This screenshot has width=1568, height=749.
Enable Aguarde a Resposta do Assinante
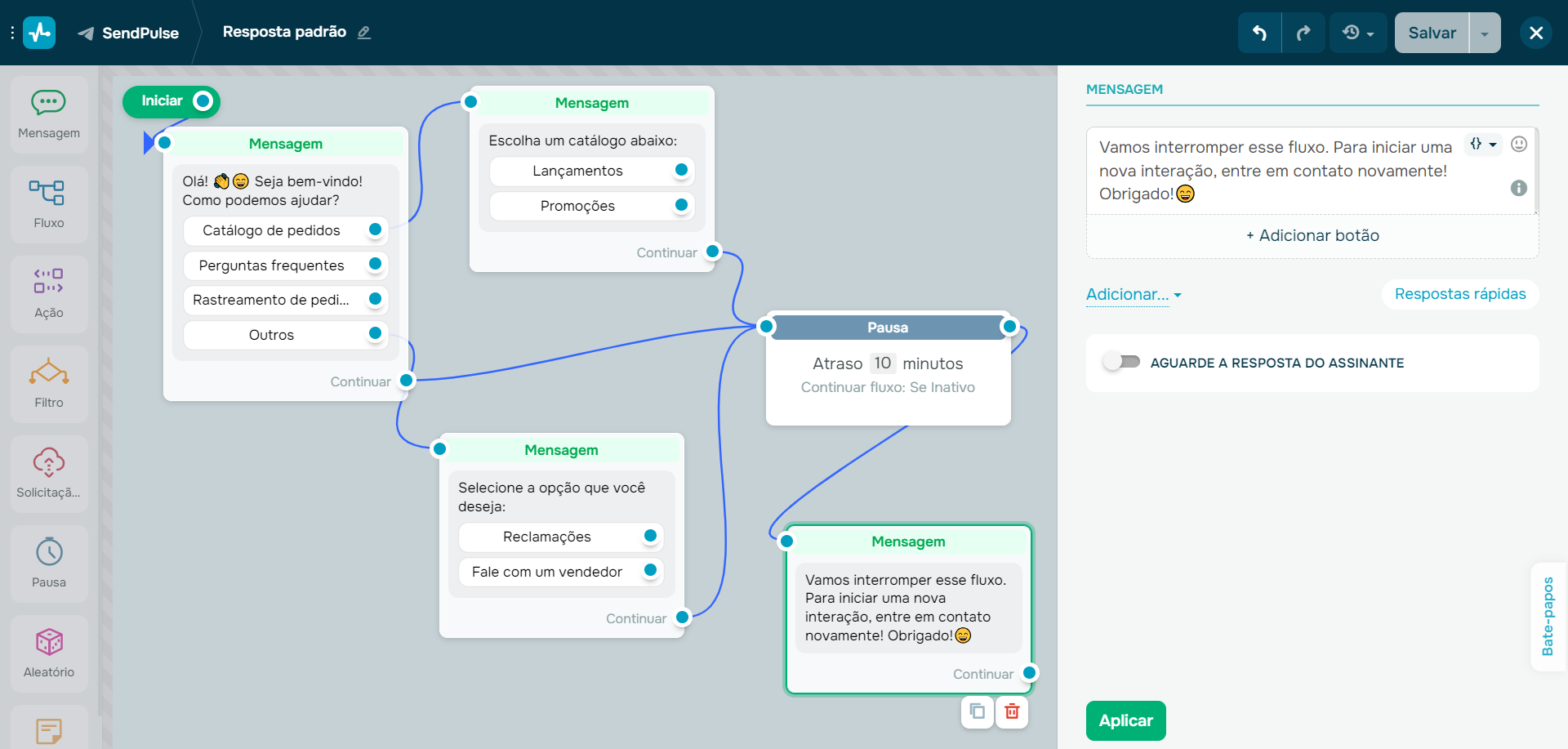1120,360
